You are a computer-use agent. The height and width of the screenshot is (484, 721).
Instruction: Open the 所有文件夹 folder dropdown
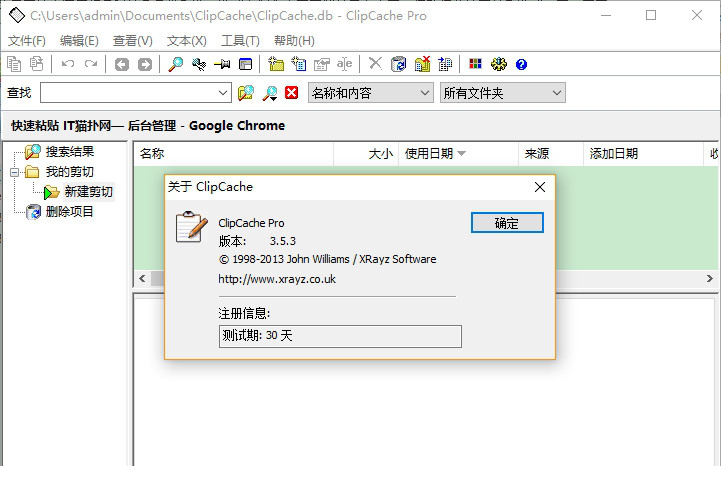click(x=503, y=93)
